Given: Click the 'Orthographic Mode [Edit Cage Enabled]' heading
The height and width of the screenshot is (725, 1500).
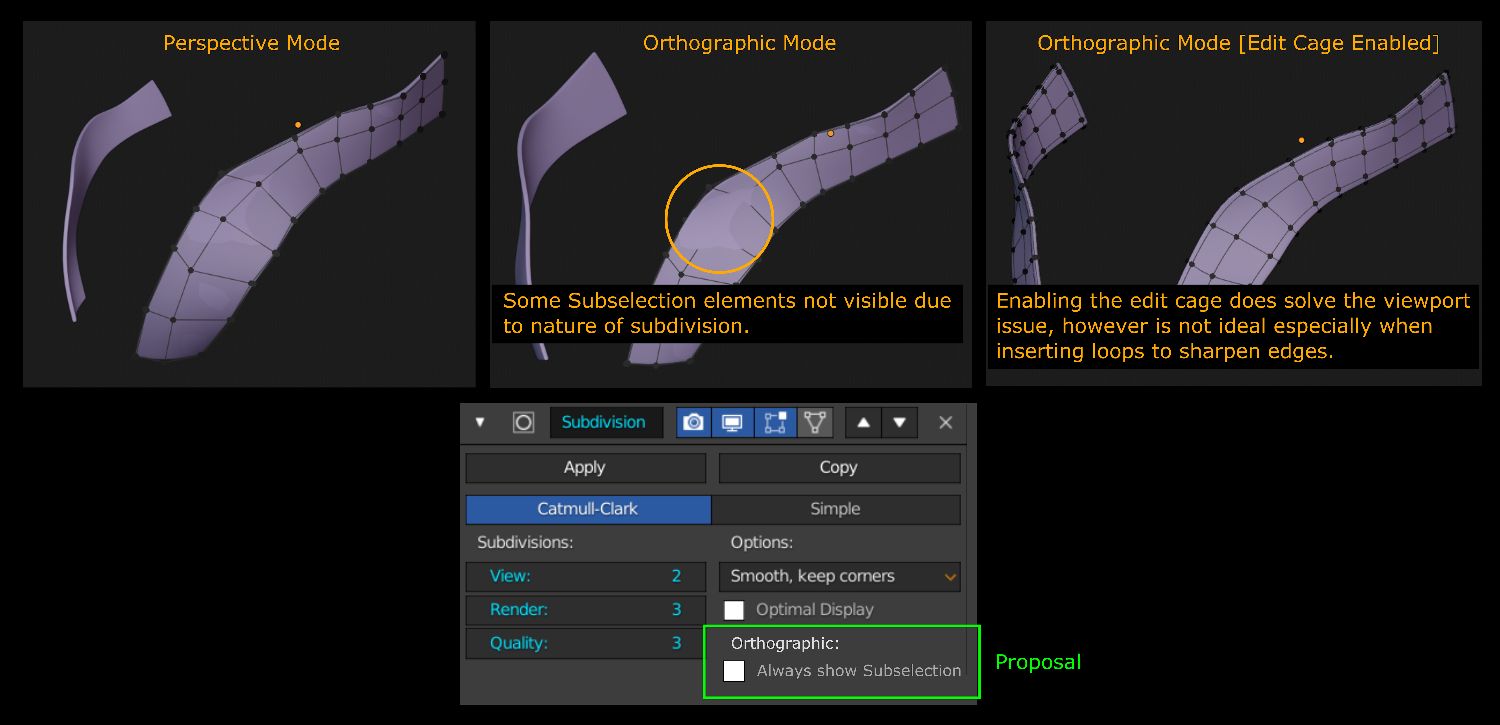Looking at the screenshot, I should 1238,43.
